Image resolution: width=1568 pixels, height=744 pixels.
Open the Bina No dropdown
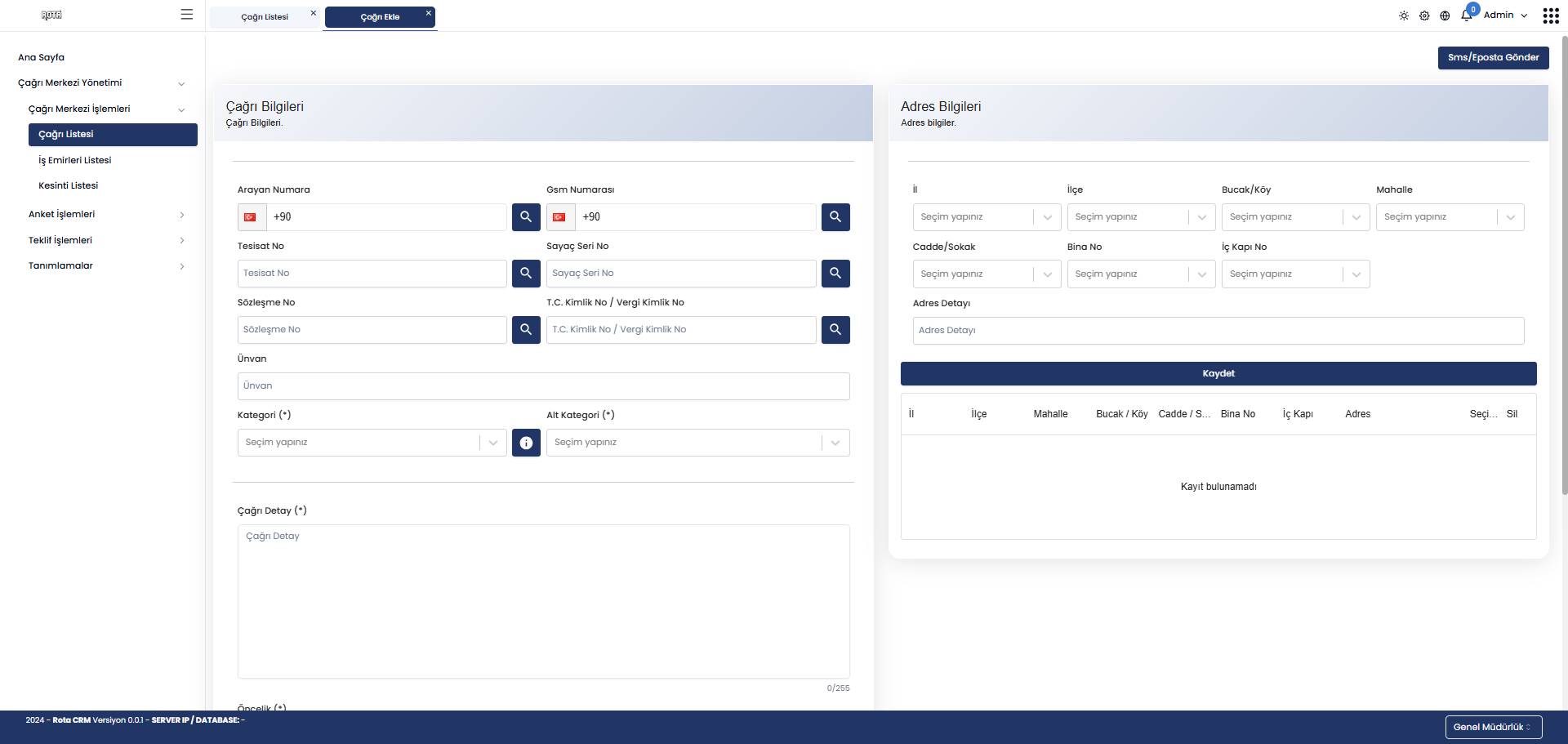pos(1141,274)
